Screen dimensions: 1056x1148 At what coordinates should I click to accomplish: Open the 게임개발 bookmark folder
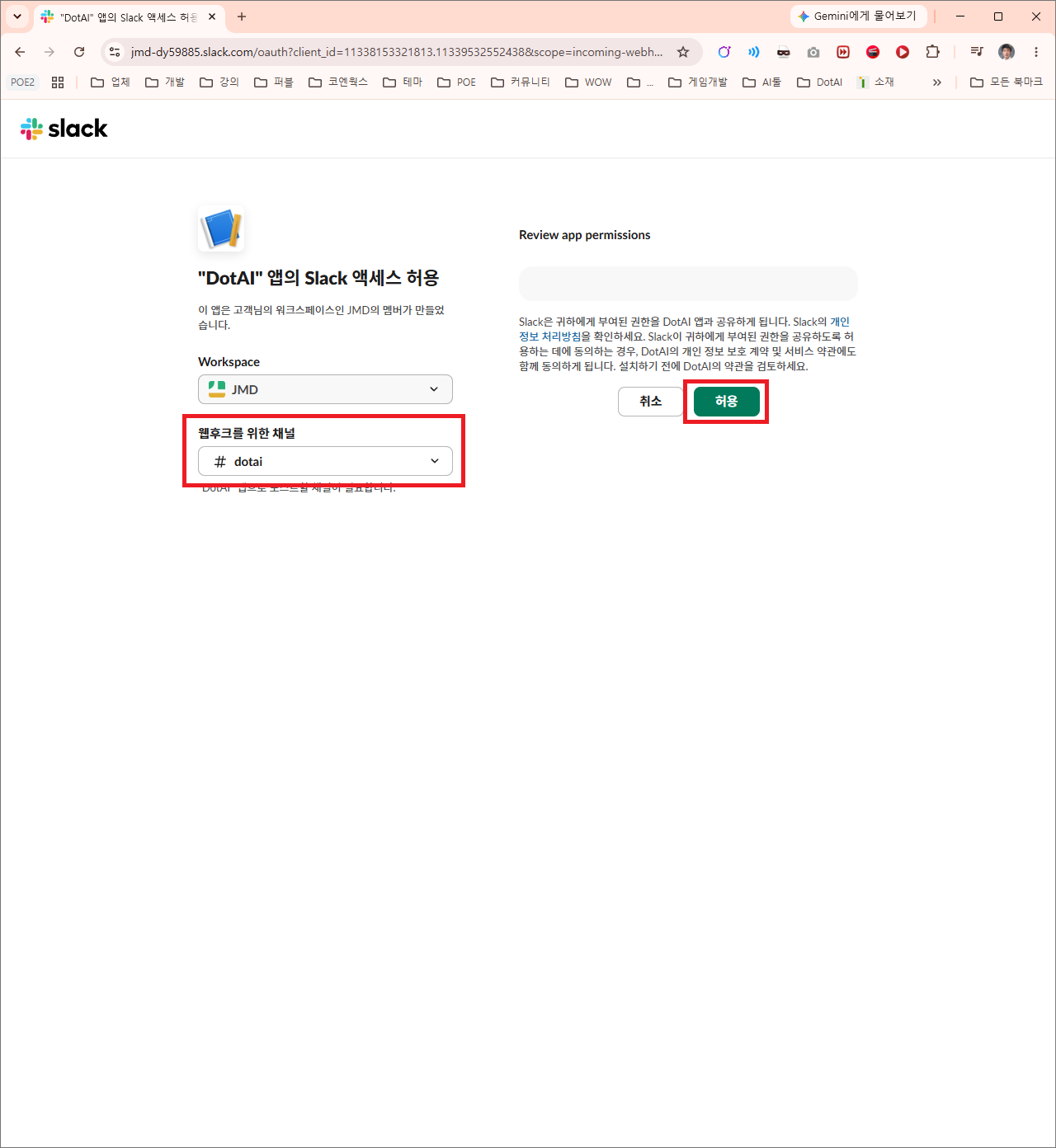tap(698, 82)
